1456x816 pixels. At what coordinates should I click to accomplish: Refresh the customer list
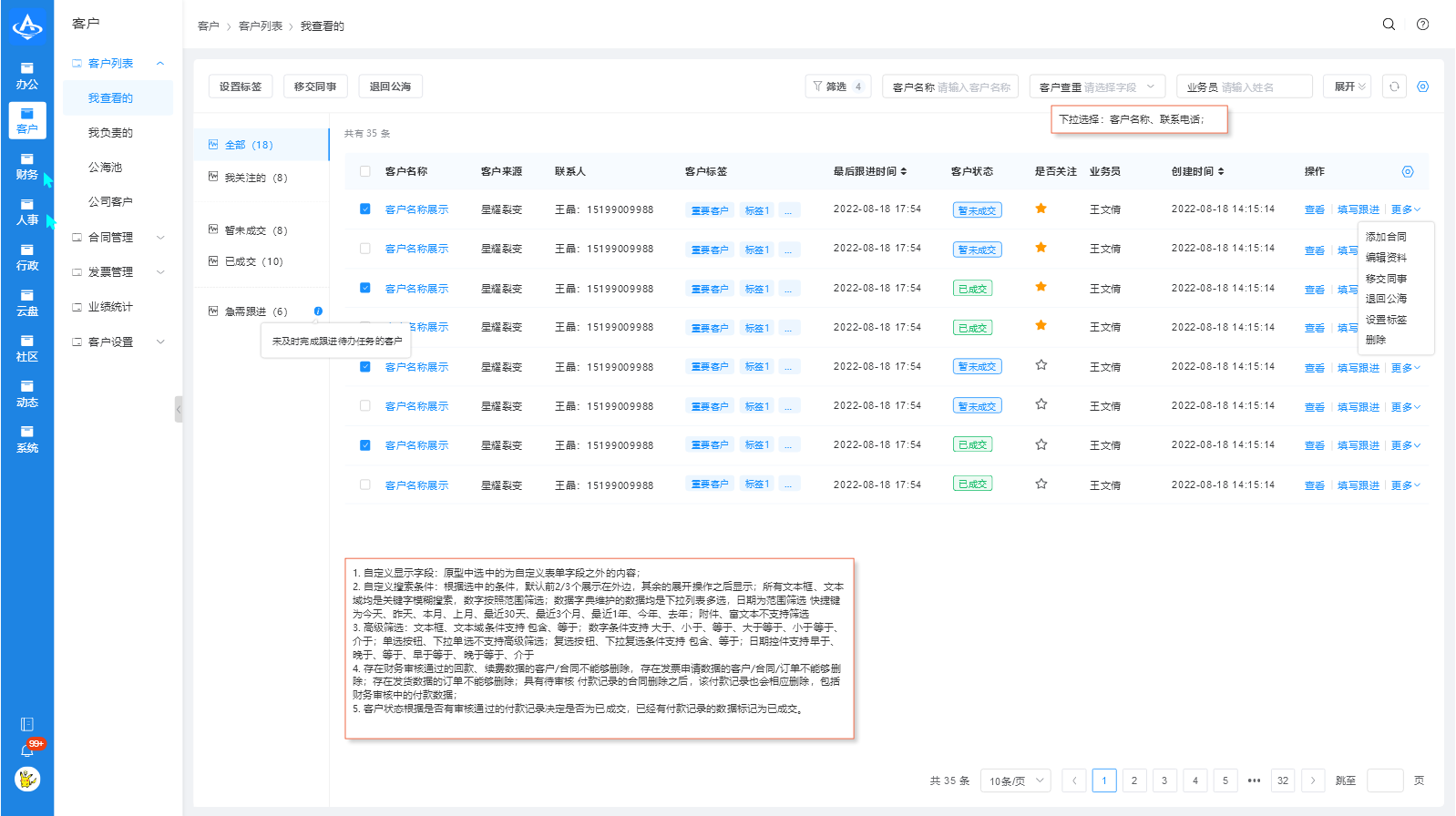(1394, 87)
